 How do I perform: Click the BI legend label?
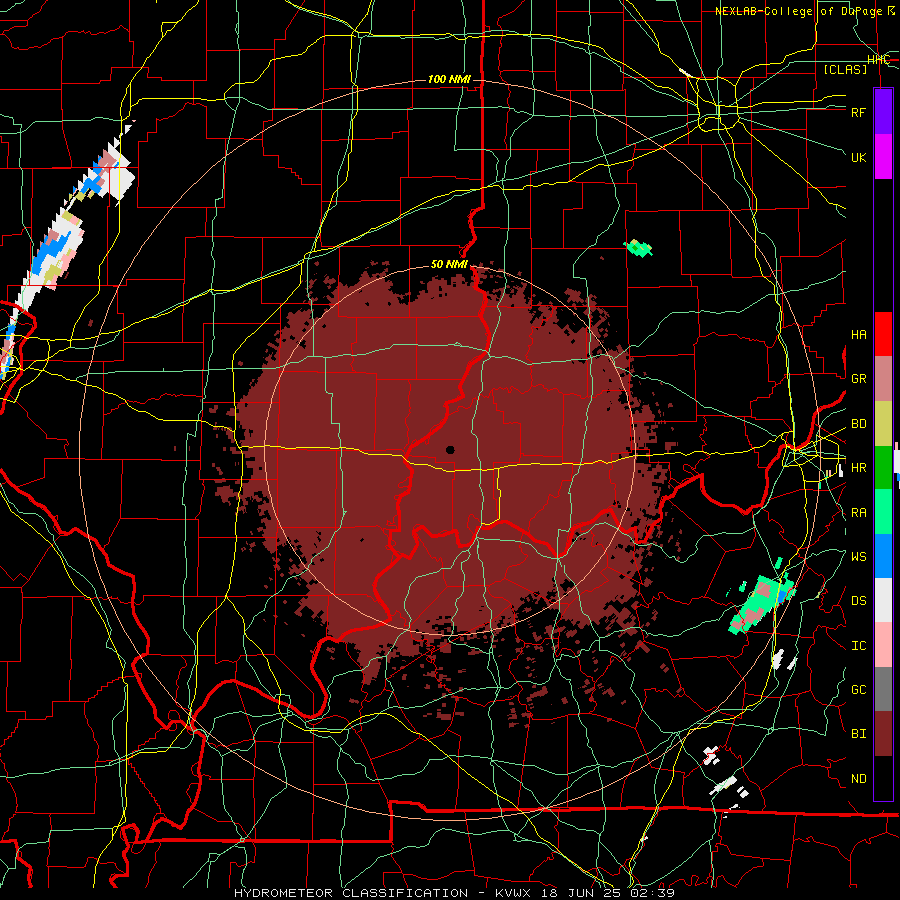[858, 734]
